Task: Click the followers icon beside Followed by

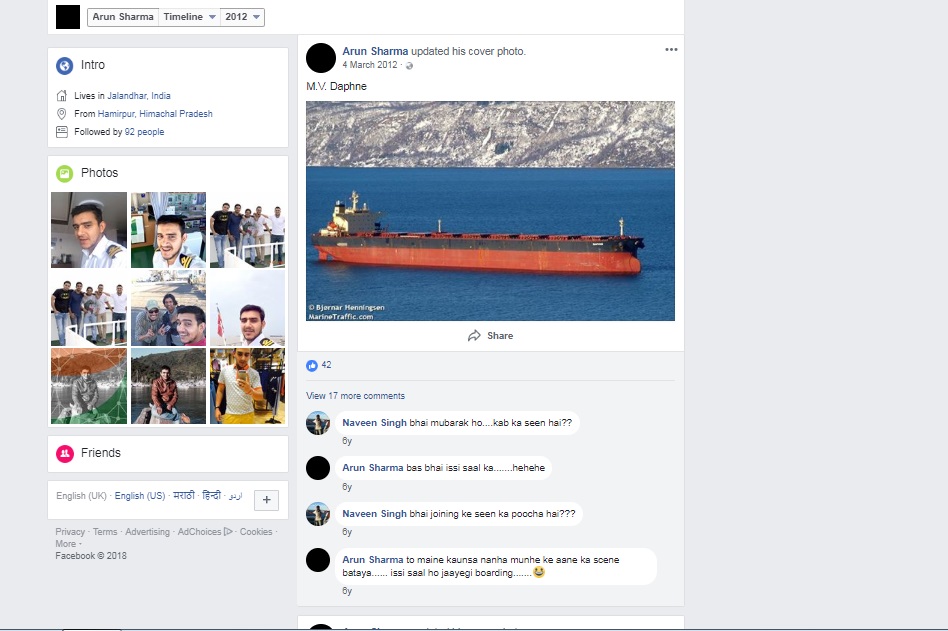Action: (x=62, y=132)
